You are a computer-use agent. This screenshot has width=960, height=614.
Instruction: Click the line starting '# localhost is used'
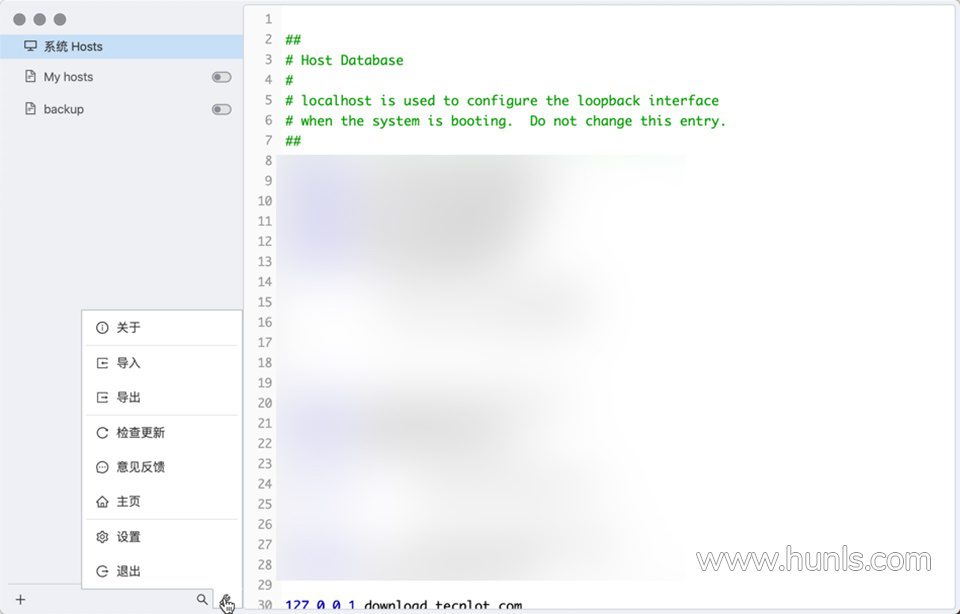[x=502, y=100]
